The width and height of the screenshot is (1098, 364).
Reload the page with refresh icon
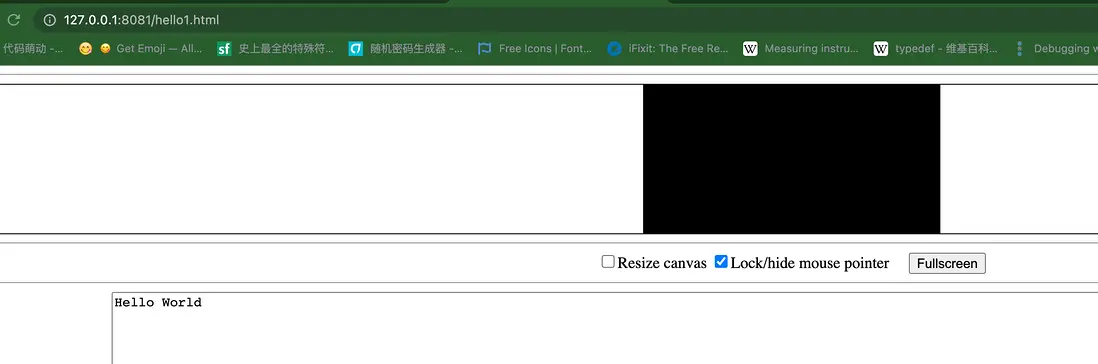click(13, 20)
